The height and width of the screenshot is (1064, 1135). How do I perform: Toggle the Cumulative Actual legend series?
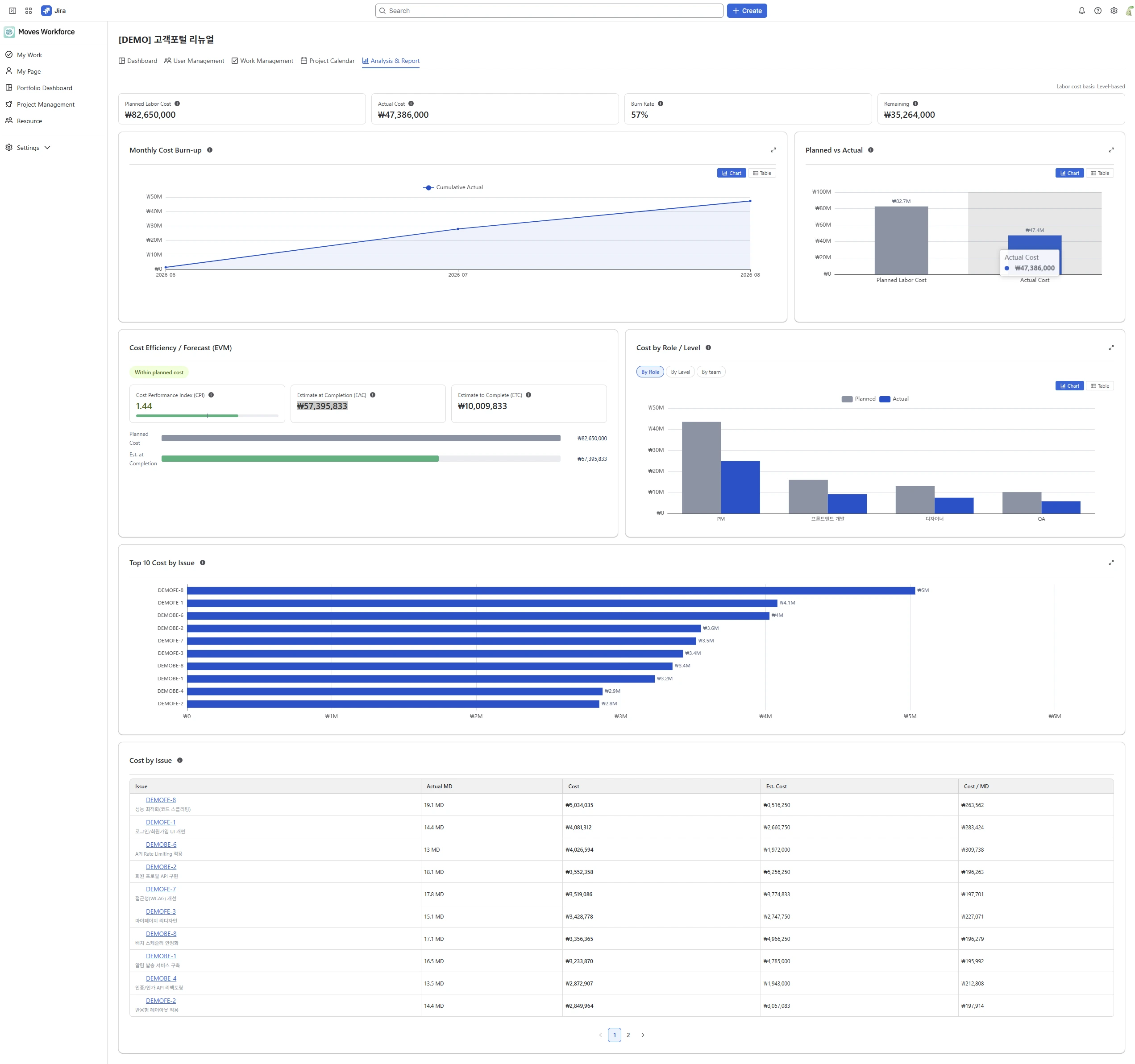[x=453, y=187]
